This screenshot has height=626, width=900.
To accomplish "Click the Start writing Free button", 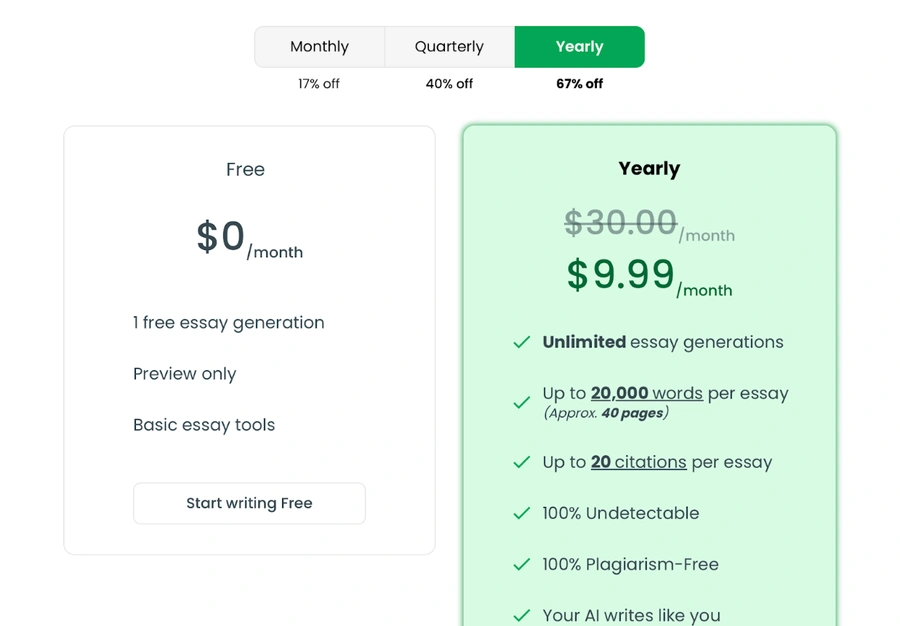I will (x=249, y=503).
